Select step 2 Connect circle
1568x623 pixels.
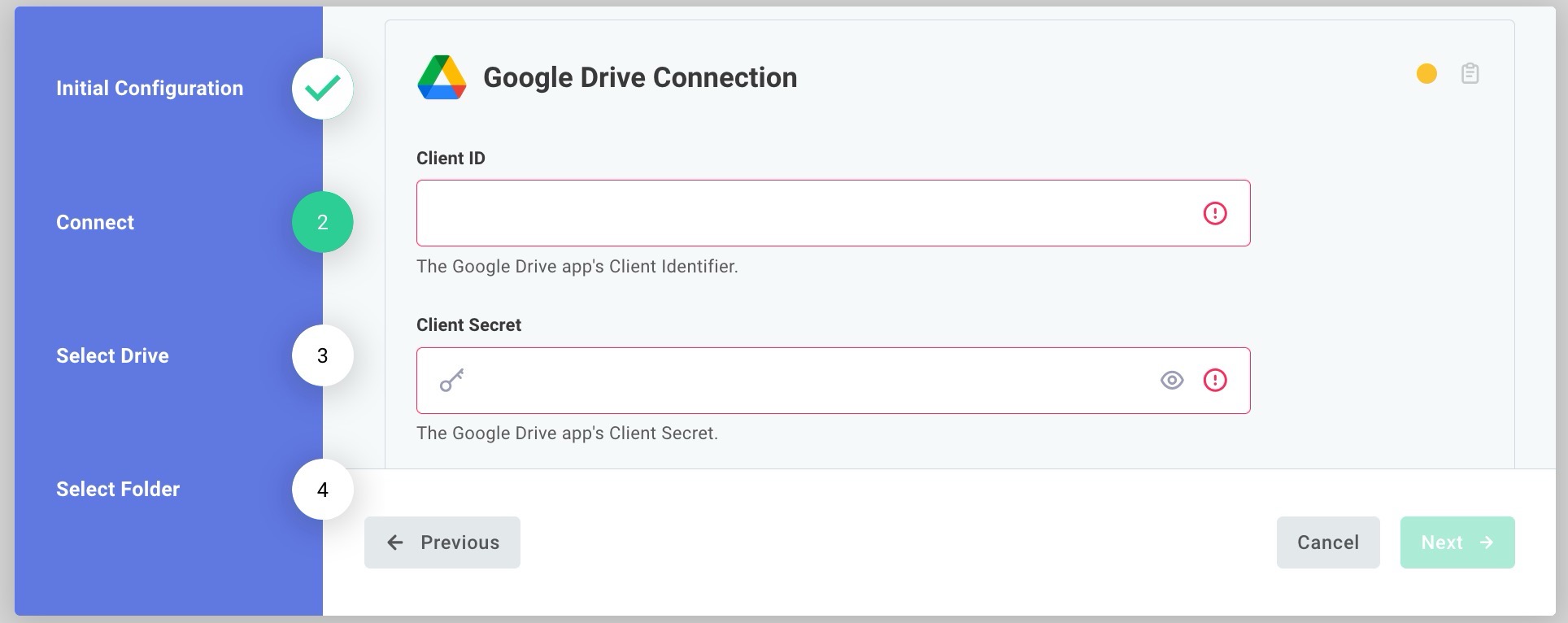323,222
